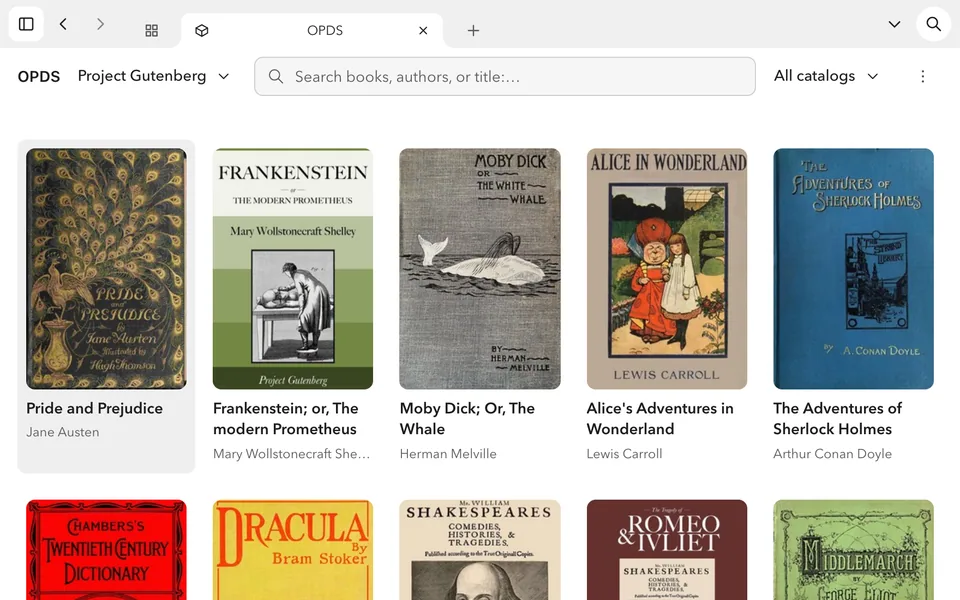Go forward with the right arrow

[100, 24]
